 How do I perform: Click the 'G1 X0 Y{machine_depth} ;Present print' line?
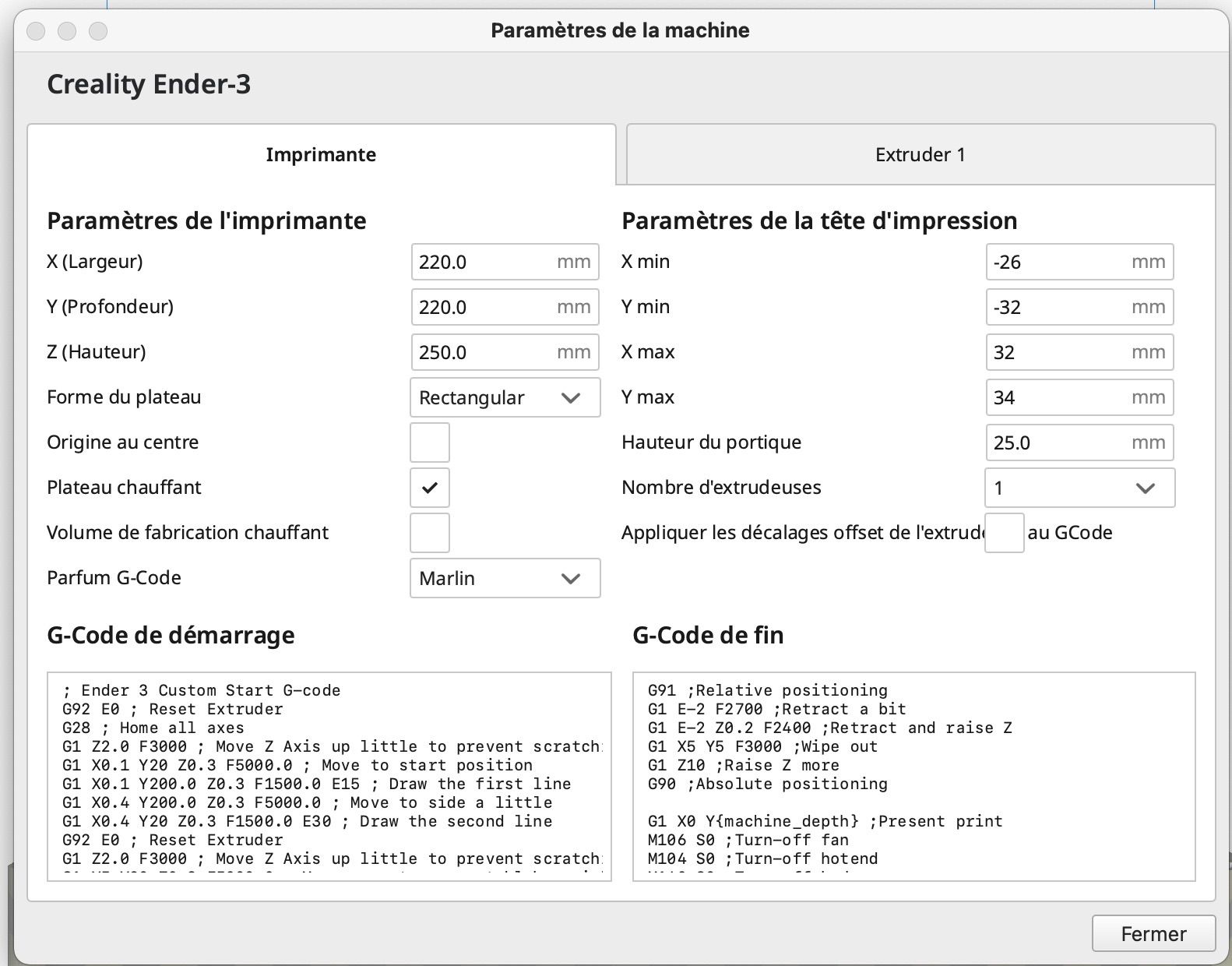[x=825, y=821]
